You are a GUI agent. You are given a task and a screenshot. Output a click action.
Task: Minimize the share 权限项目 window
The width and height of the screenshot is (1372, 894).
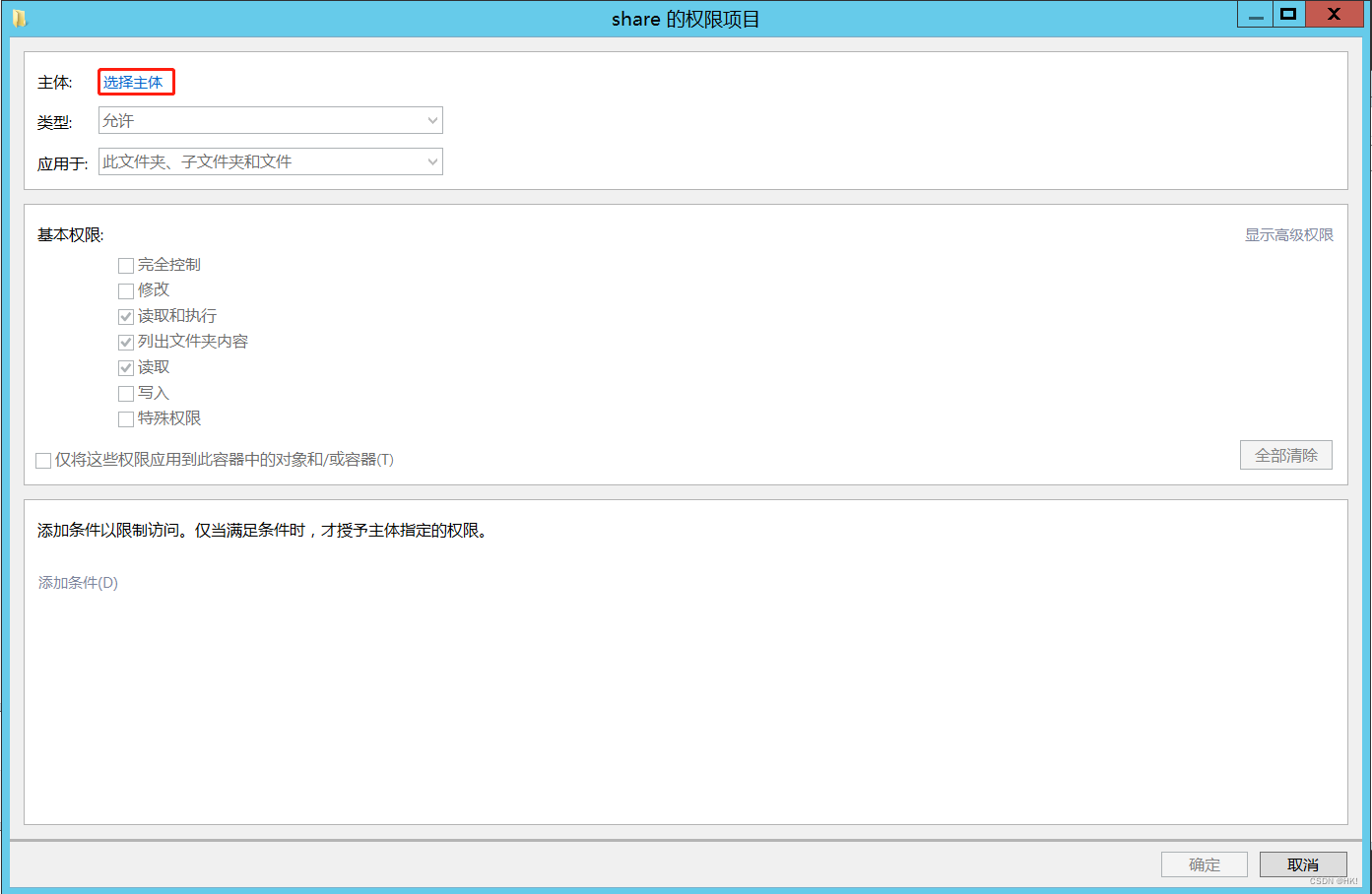(x=1255, y=15)
